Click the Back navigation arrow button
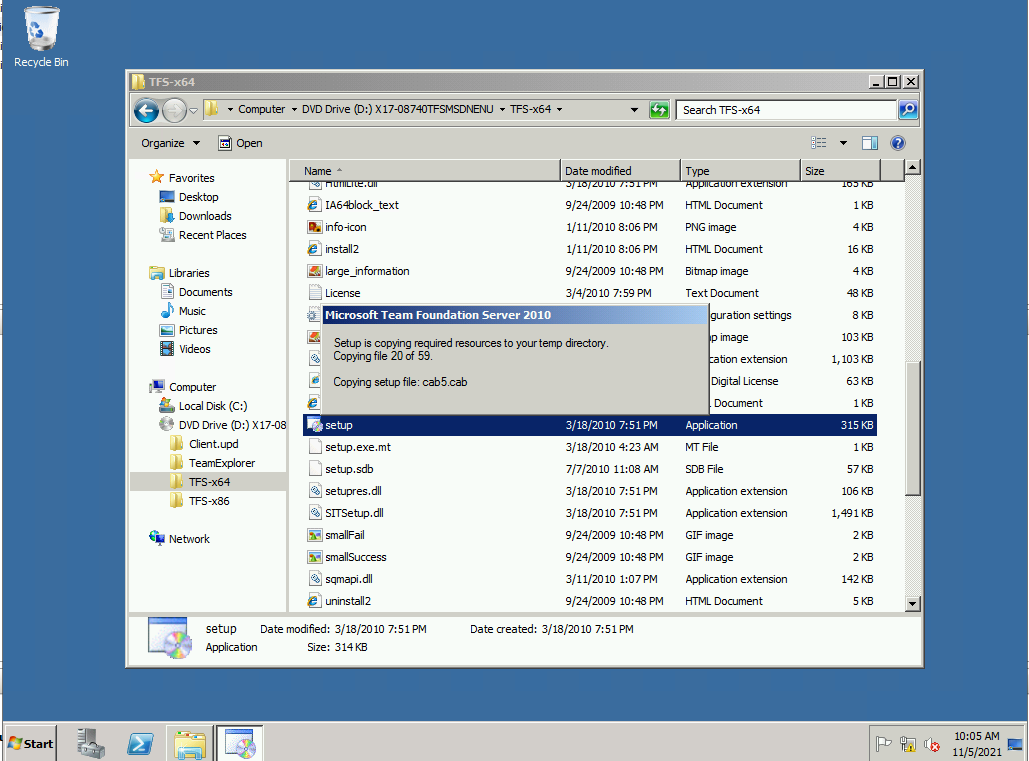Viewport: 1029px width, 761px height. coord(146,110)
